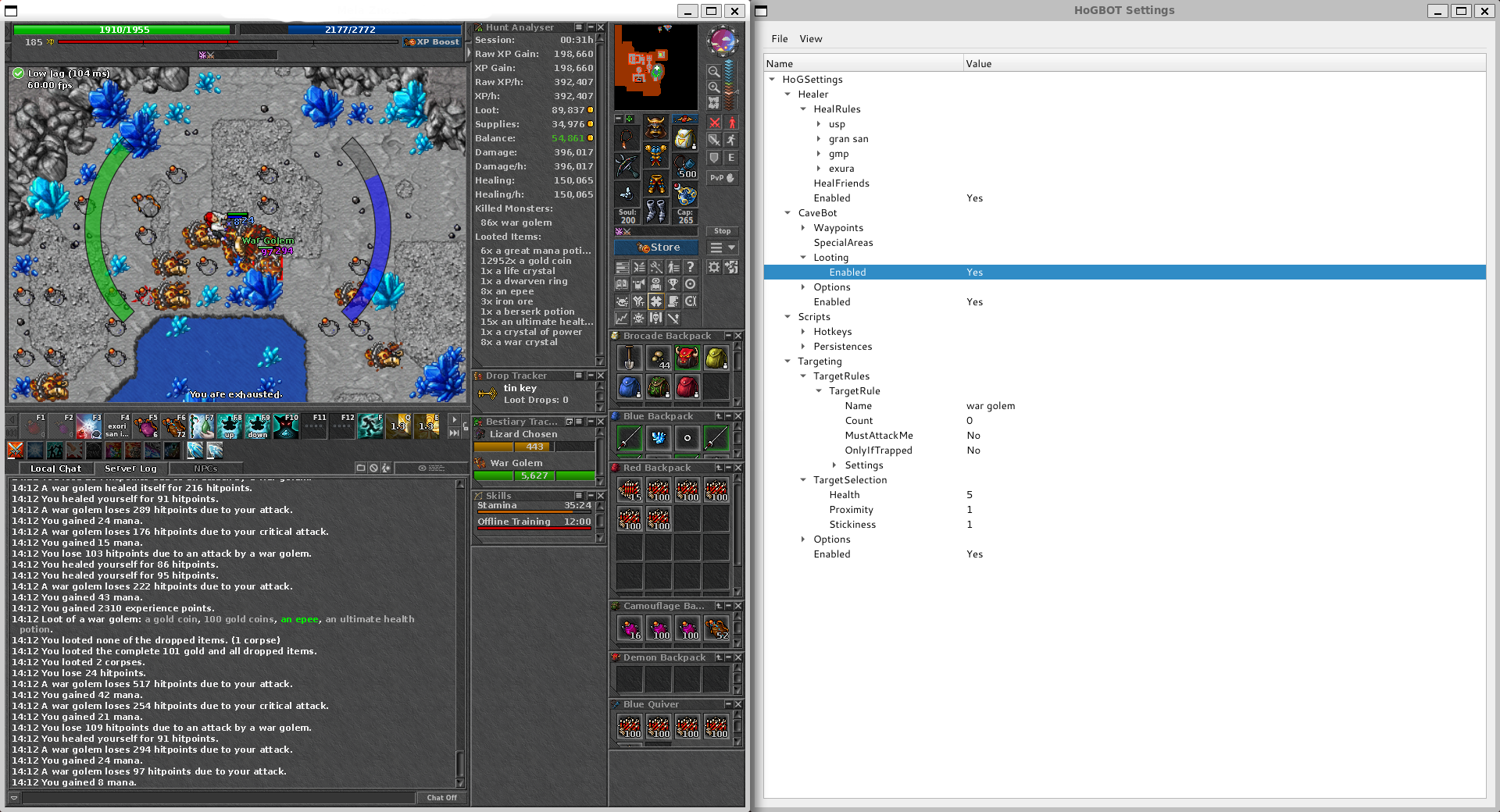Select the Looting Enabled row
1500x812 pixels.
847,272
